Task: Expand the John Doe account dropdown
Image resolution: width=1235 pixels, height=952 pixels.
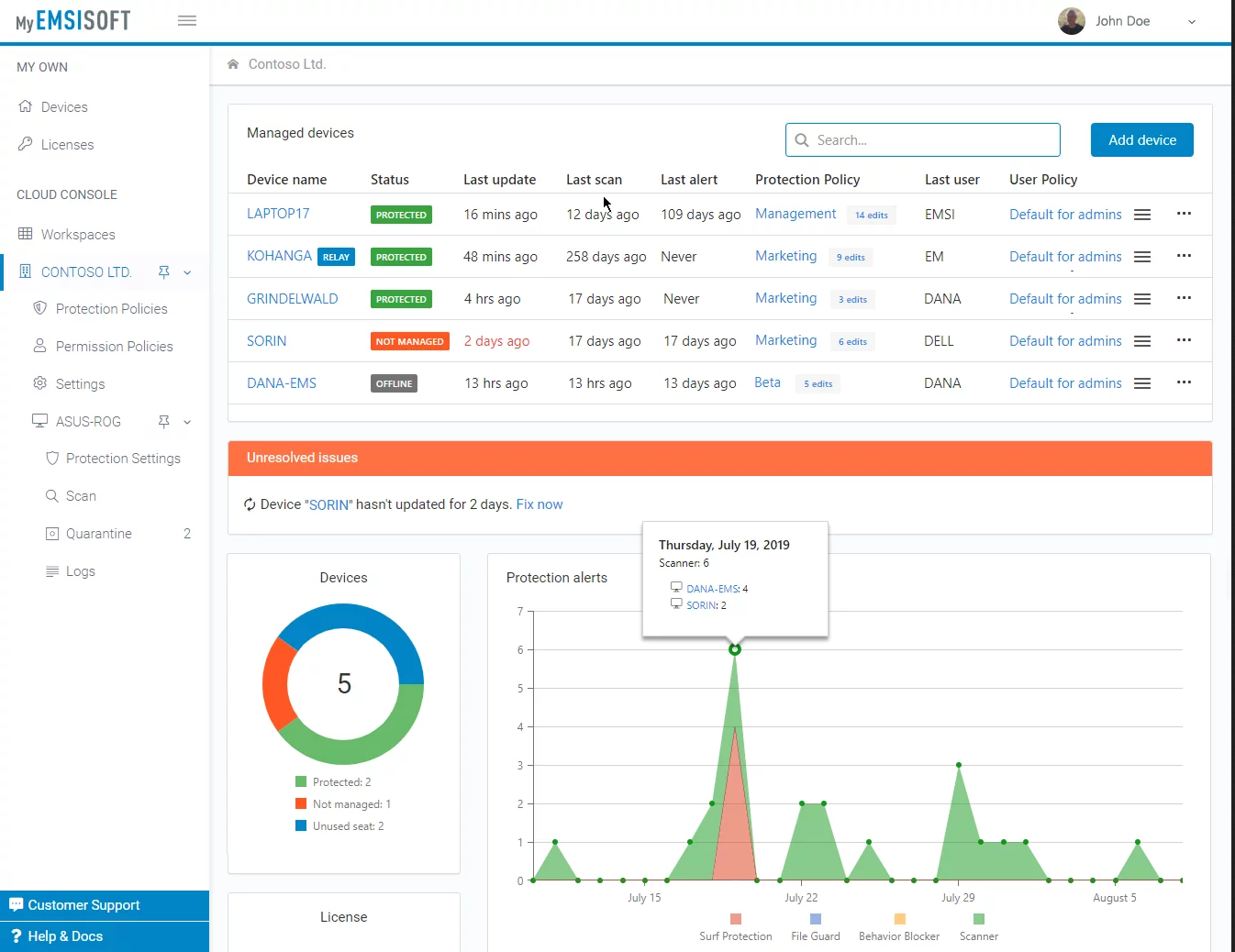Action: [1192, 22]
